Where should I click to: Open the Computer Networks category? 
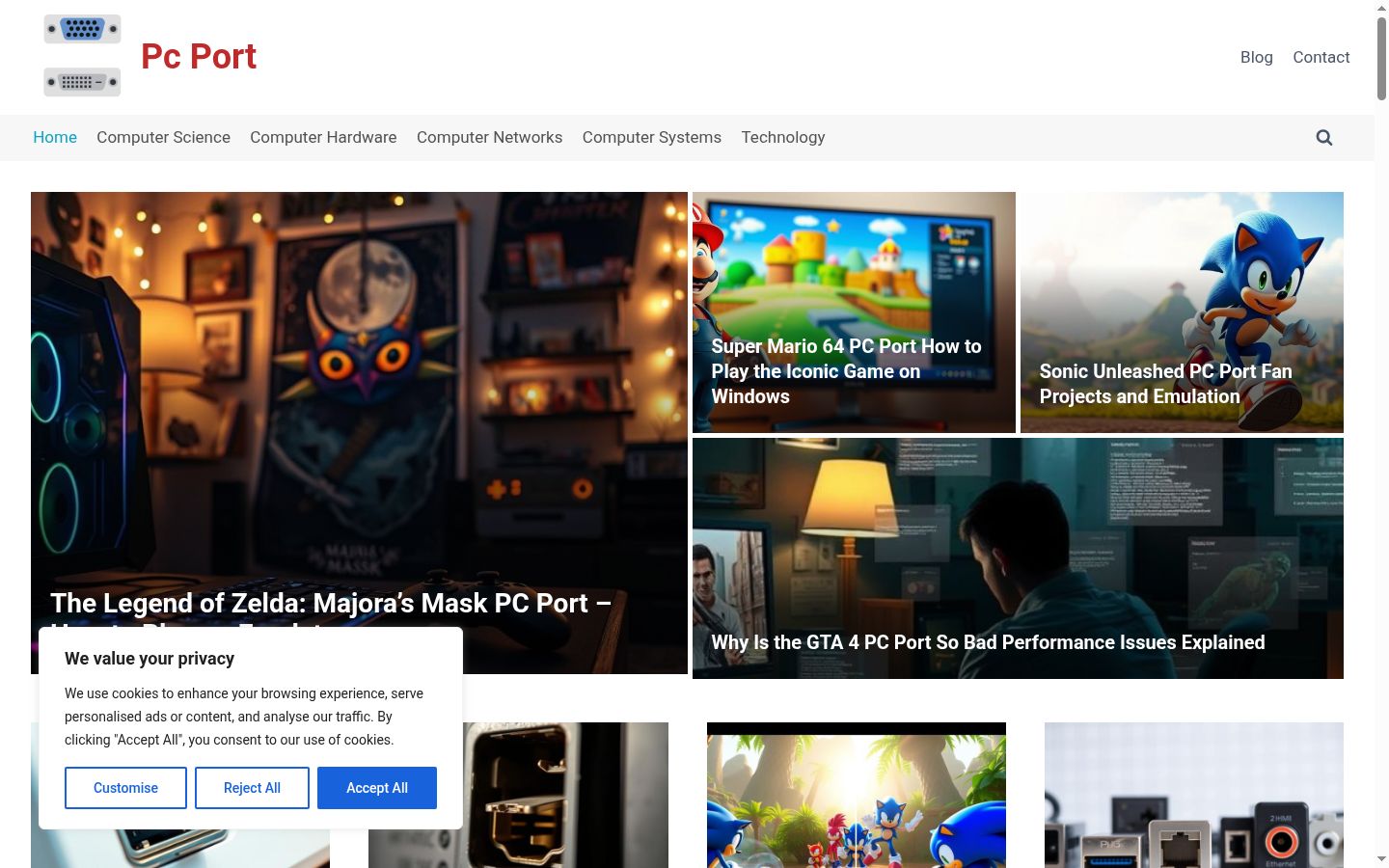(x=489, y=137)
